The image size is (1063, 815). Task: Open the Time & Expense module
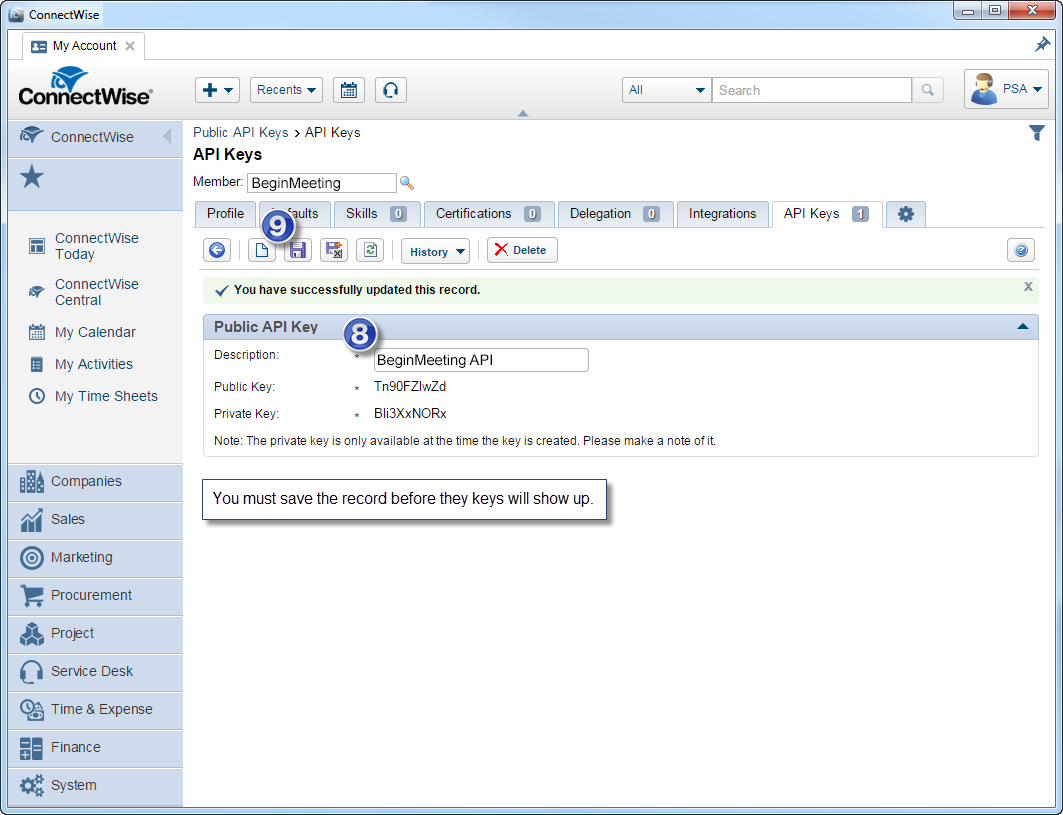(x=96, y=710)
